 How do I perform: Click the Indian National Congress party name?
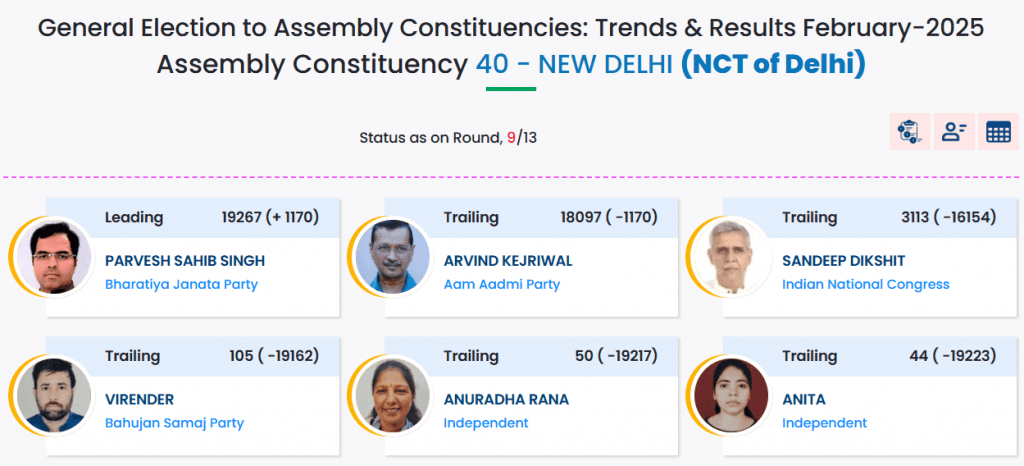click(x=865, y=284)
